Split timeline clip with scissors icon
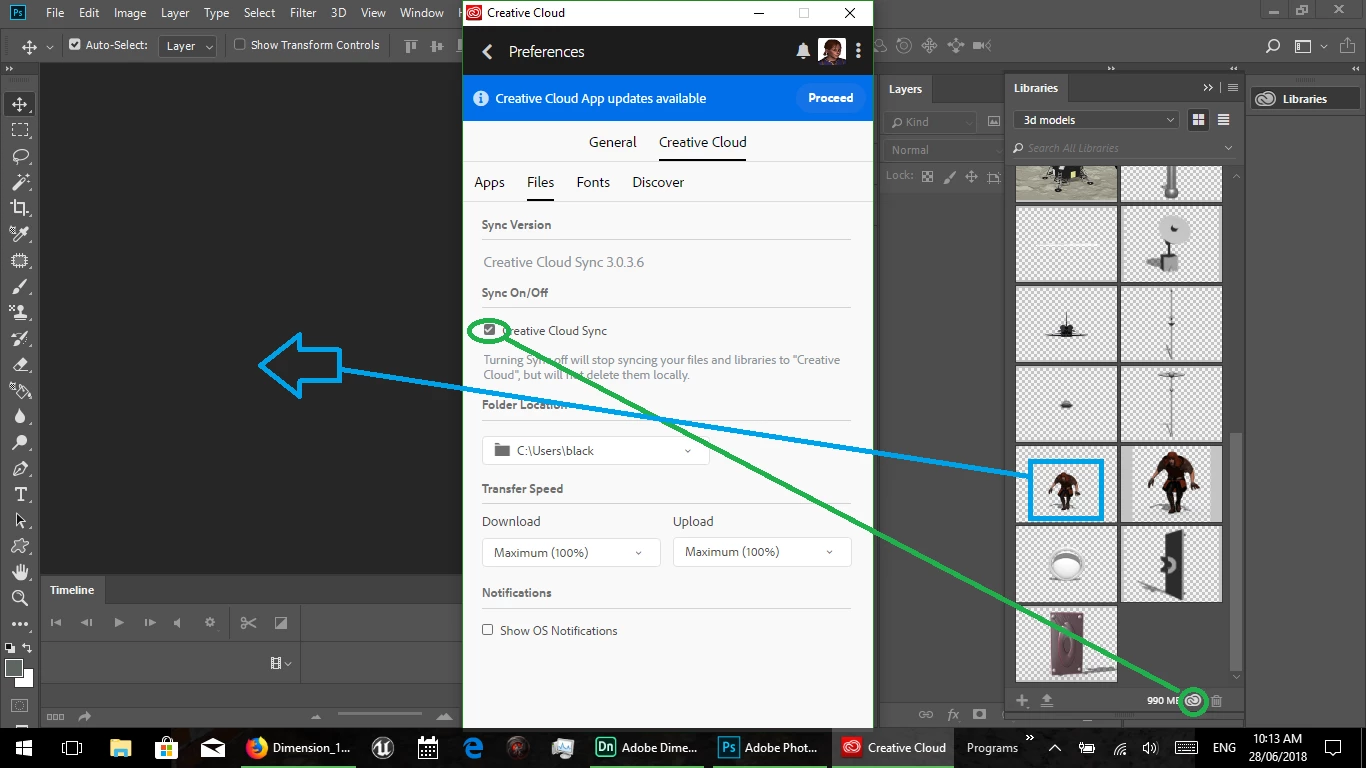The width and height of the screenshot is (1366, 768). pos(248,623)
